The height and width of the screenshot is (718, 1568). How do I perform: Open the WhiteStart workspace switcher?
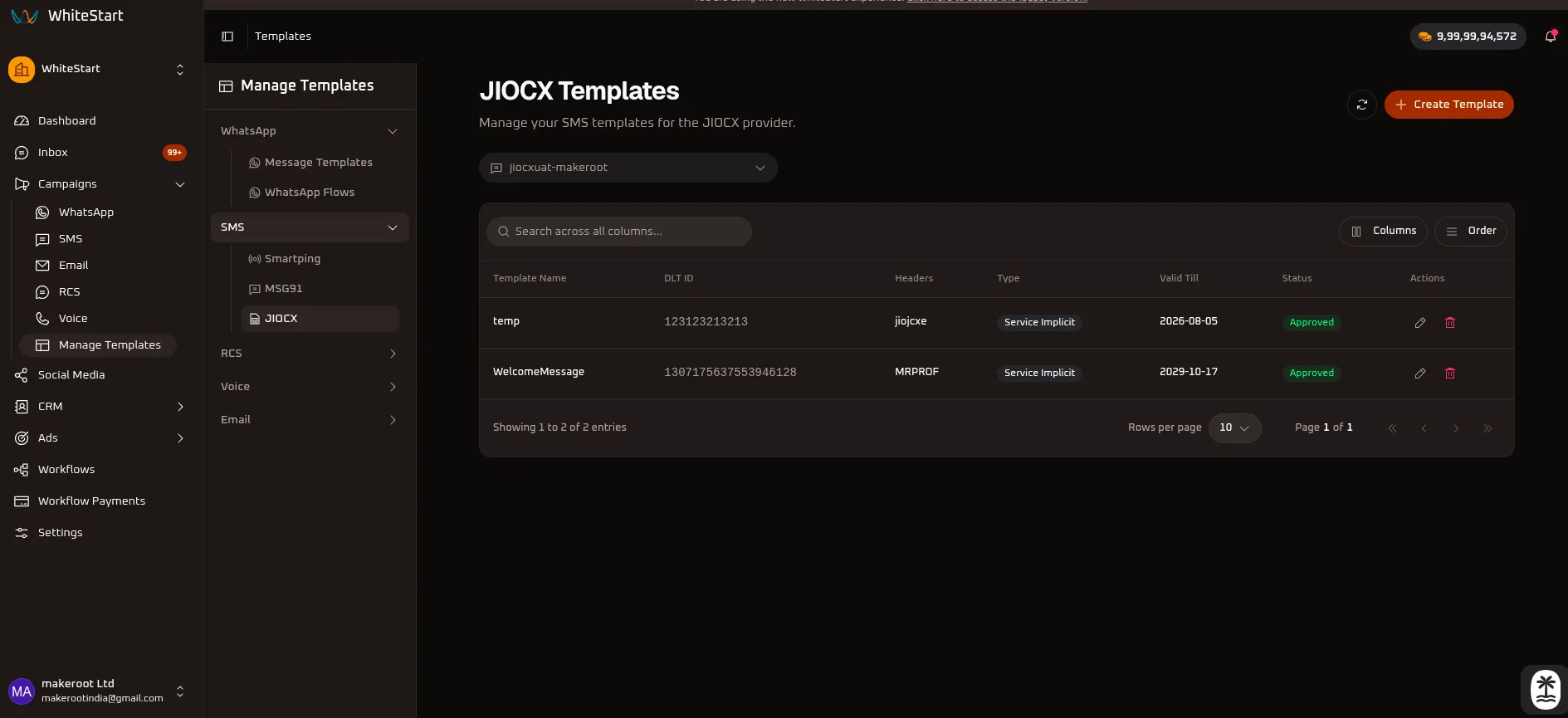(x=100, y=70)
